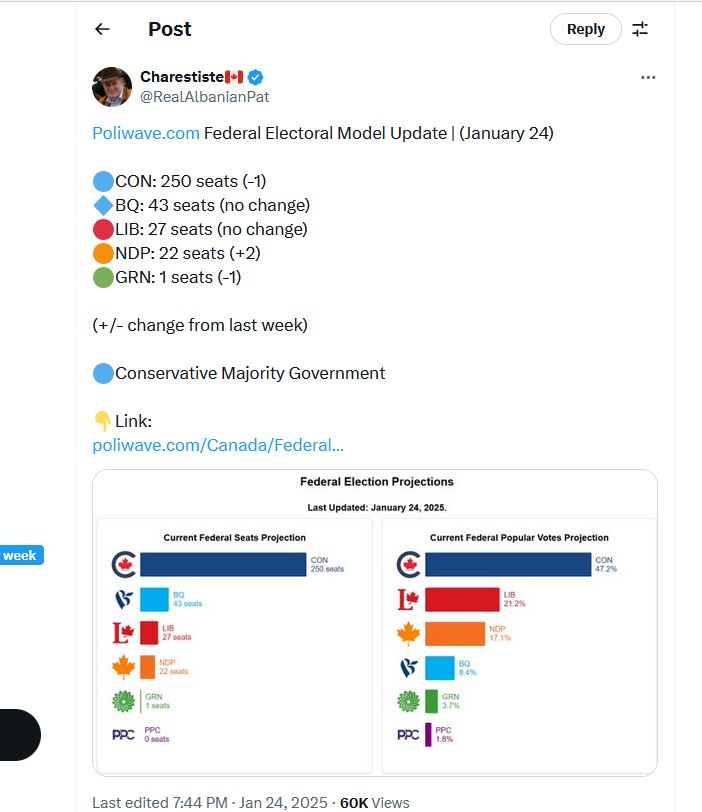
Task: Open the post's three-dot more menu
Action: point(648,78)
